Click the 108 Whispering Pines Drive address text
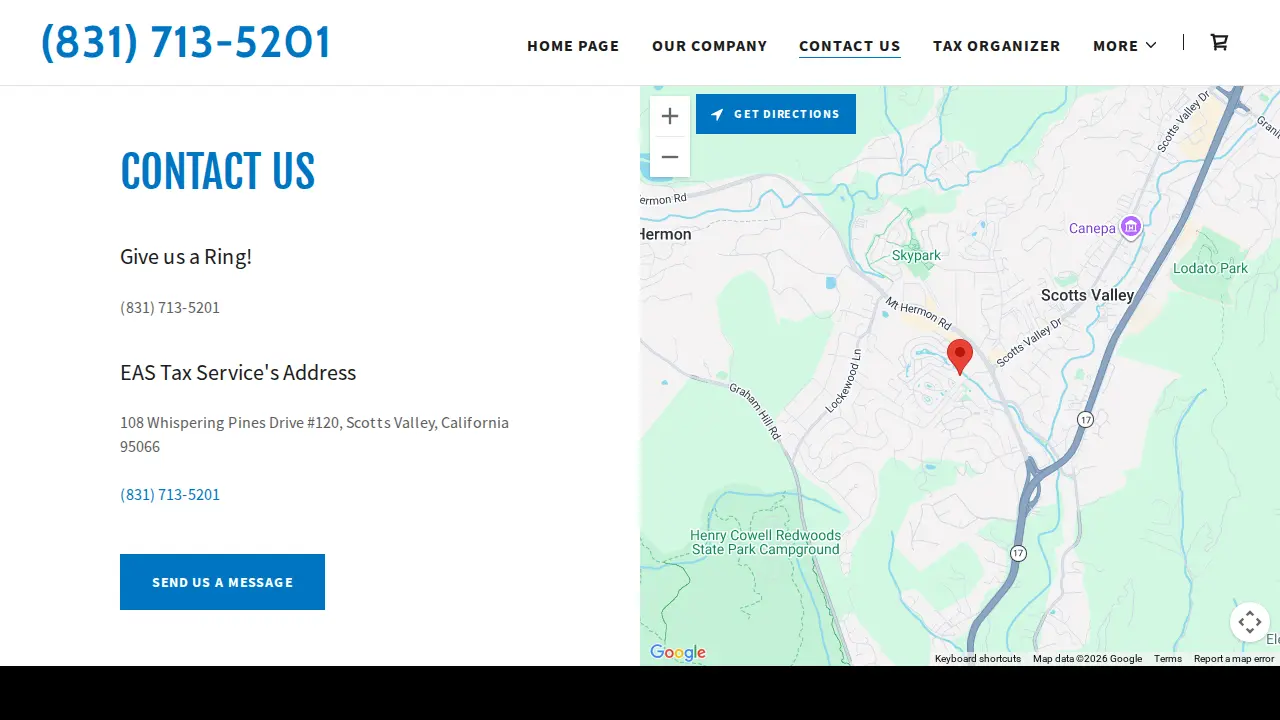The width and height of the screenshot is (1280, 720). tap(314, 434)
